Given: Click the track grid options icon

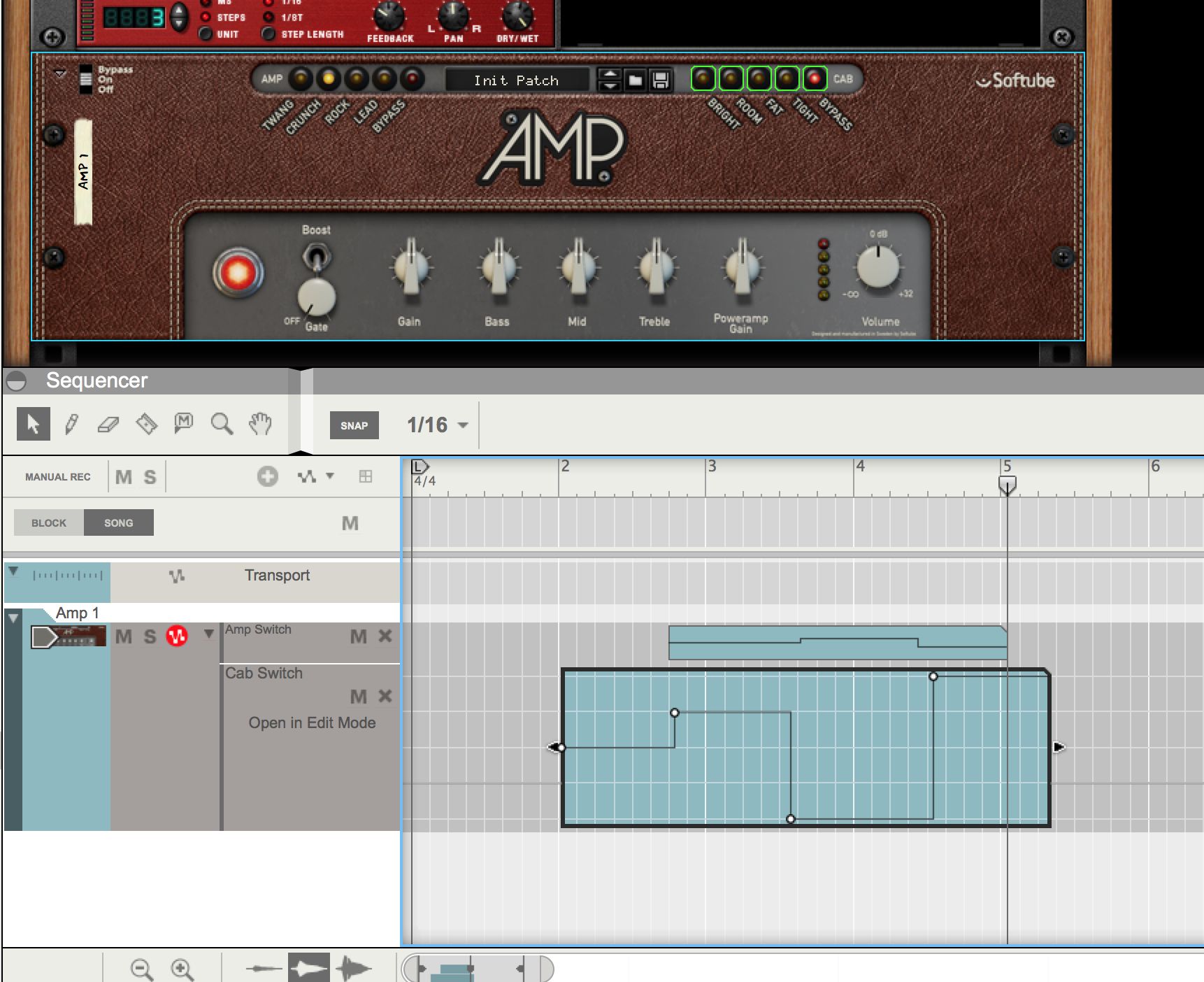Looking at the screenshot, I should coord(365,476).
